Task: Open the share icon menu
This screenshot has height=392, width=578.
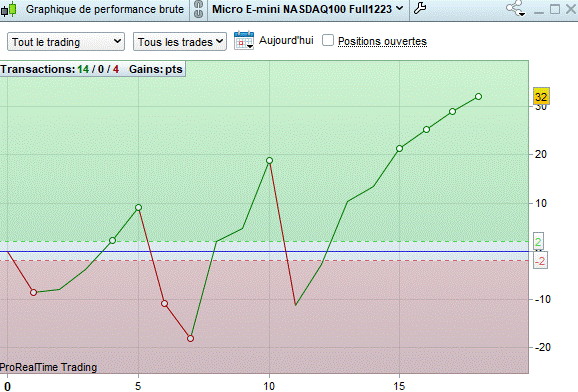Action: [515, 8]
